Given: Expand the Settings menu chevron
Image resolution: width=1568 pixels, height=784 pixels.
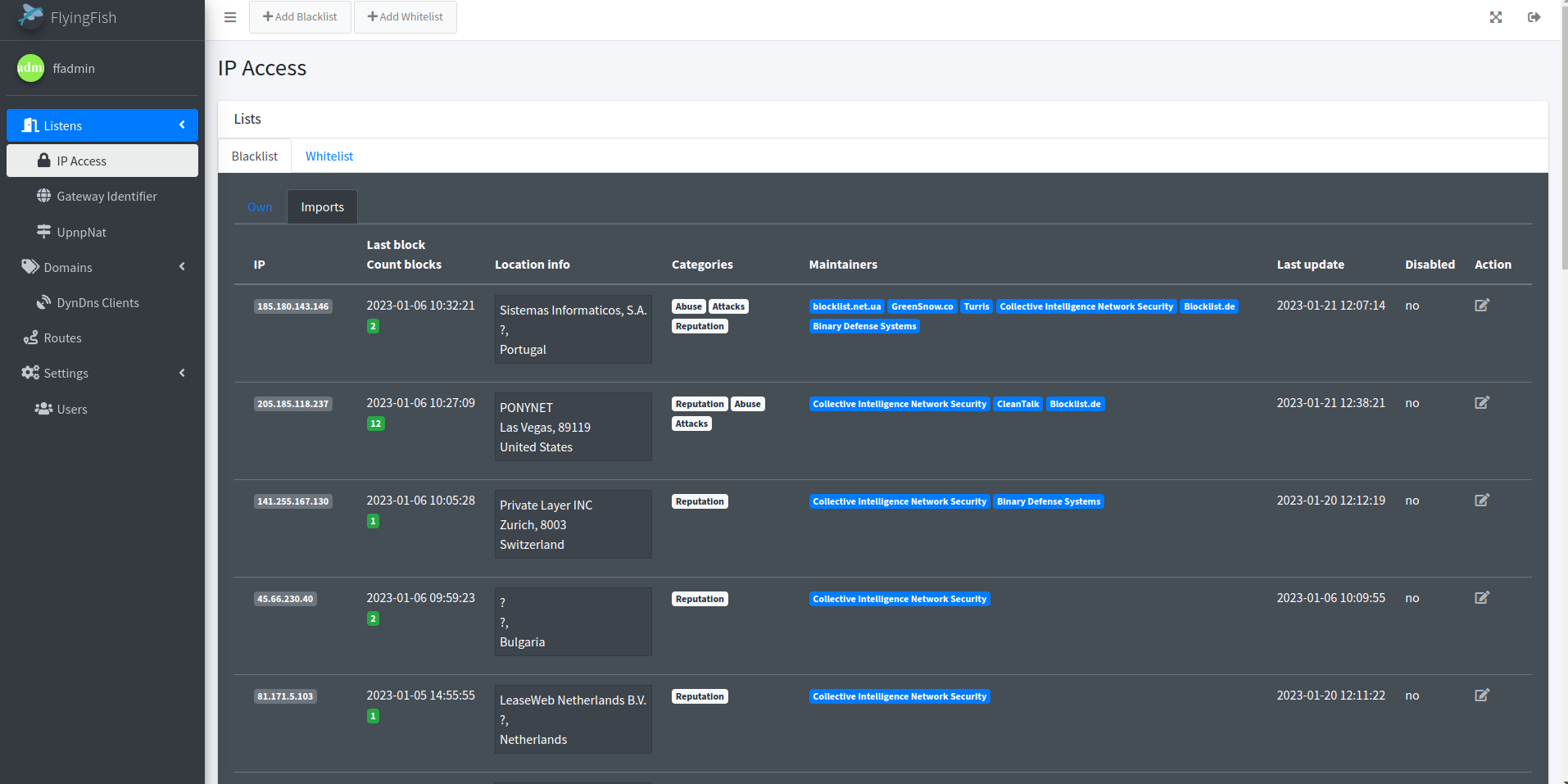Looking at the screenshot, I should pyautogui.click(x=182, y=373).
